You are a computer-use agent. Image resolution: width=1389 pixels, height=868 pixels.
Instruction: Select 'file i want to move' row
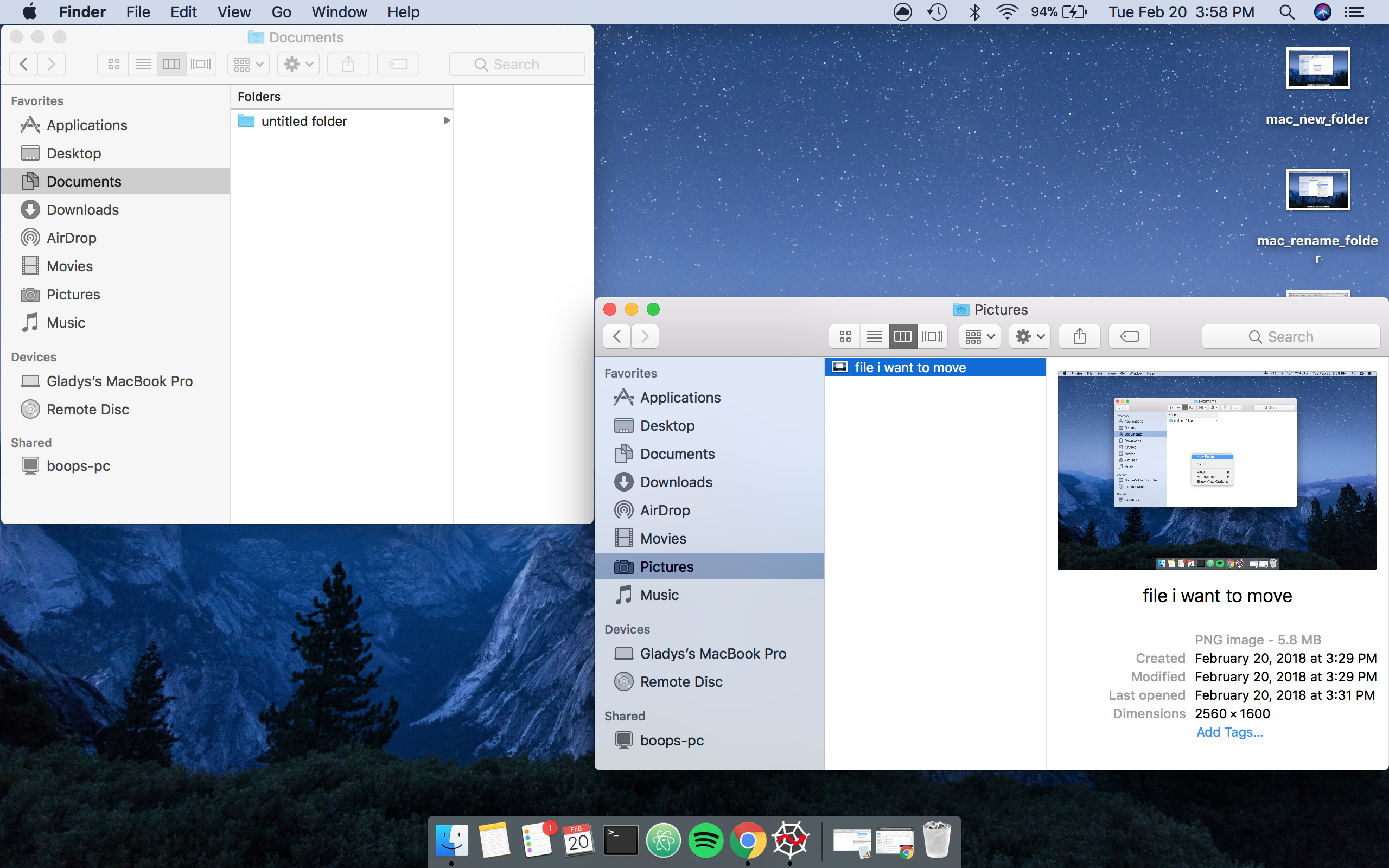pyautogui.click(x=935, y=367)
